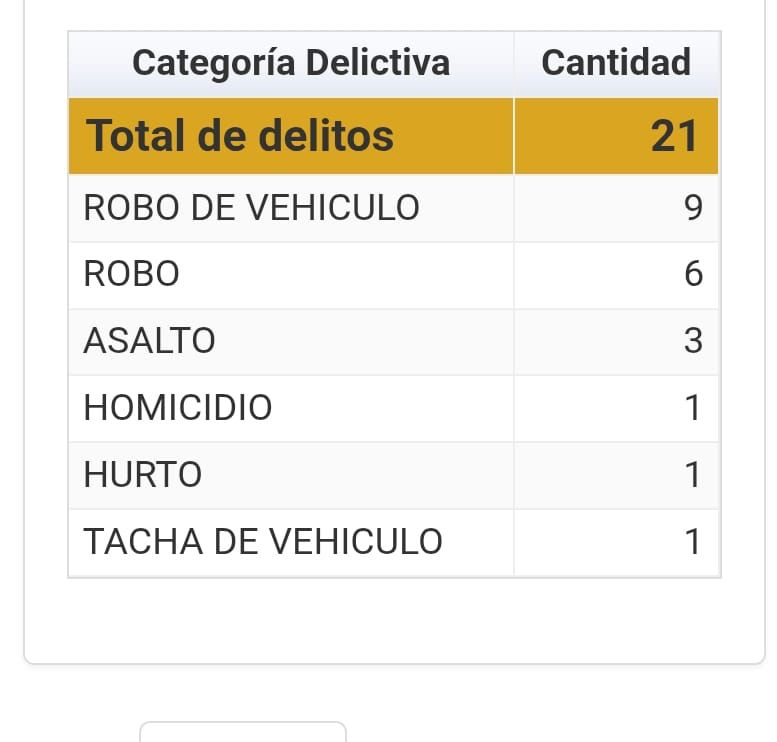
Task: Click the Categoría Delictiva column header
Action: coord(291,63)
